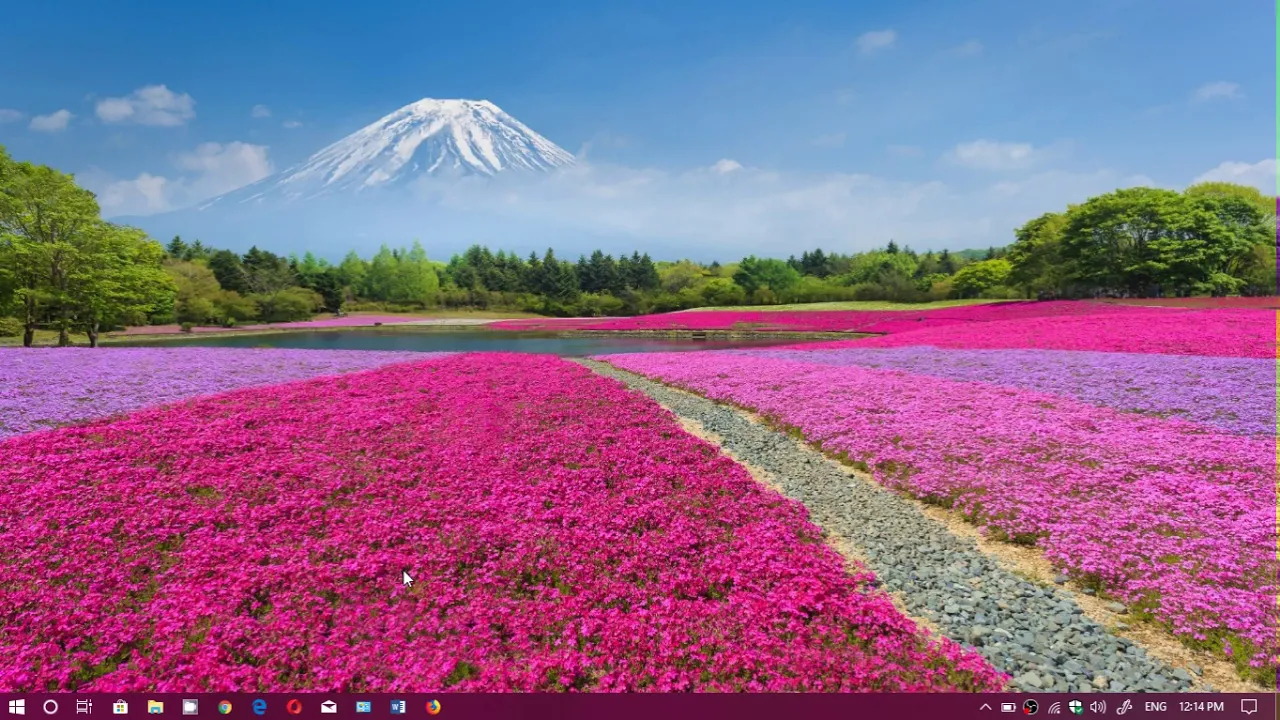Change the ENG input language
The image size is (1280, 720).
(x=1156, y=707)
